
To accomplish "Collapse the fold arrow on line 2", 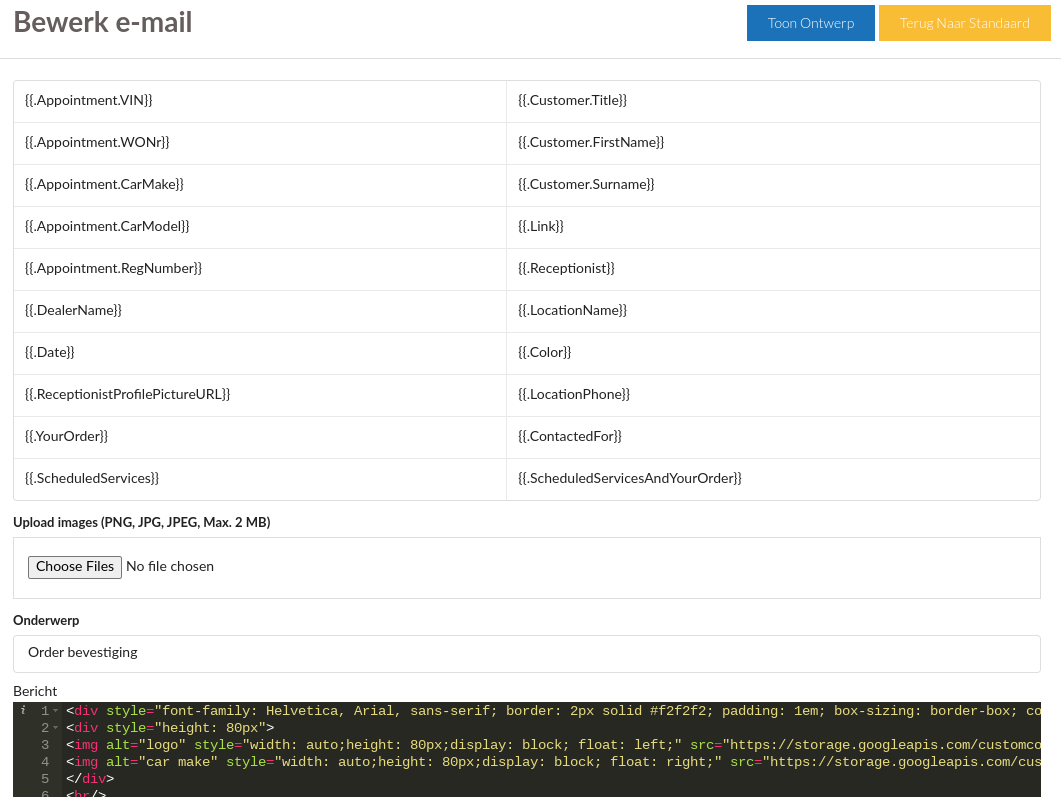I will pyautogui.click(x=55, y=728).
